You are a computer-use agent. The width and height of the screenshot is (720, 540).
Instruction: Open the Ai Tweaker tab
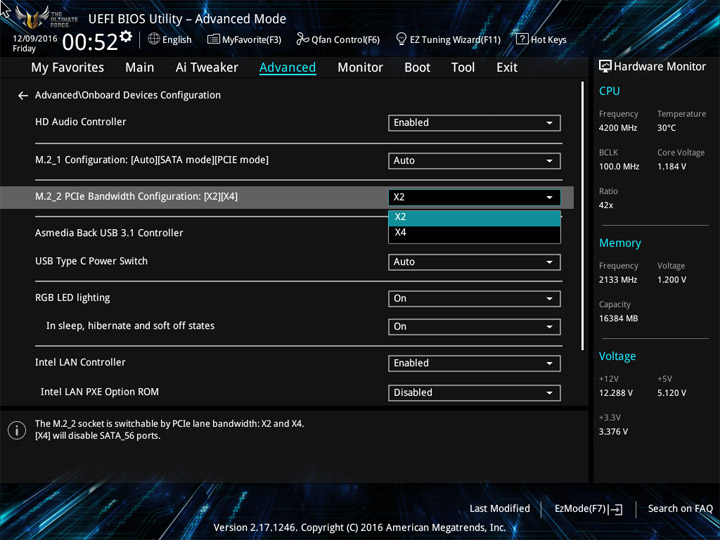coord(207,68)
